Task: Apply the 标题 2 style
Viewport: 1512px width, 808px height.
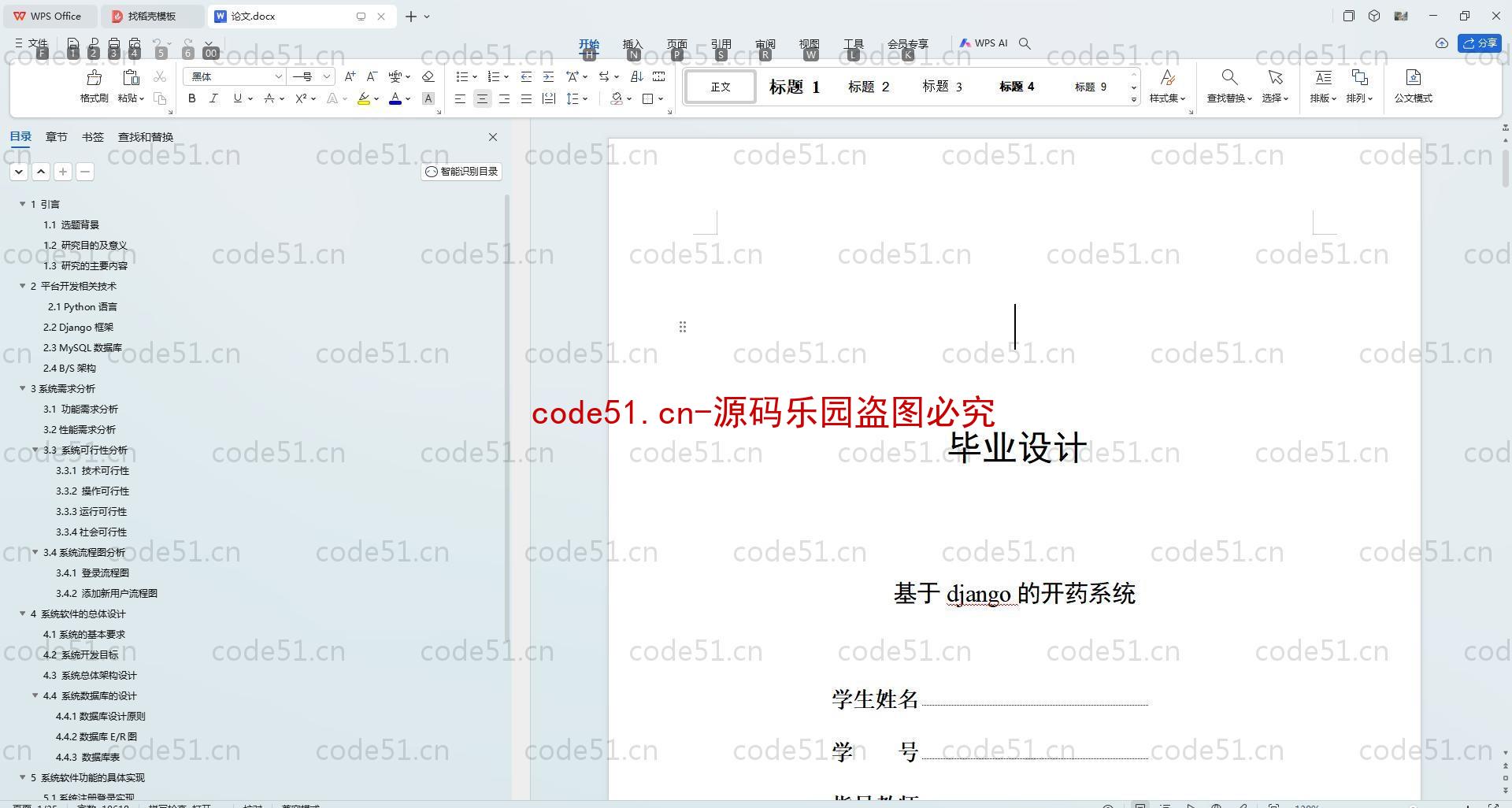Action: point(869,87)
